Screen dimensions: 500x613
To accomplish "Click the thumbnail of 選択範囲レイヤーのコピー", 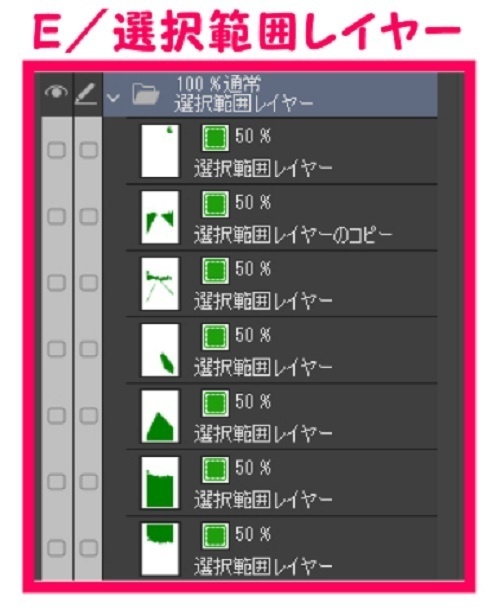I will coord(160,217).
